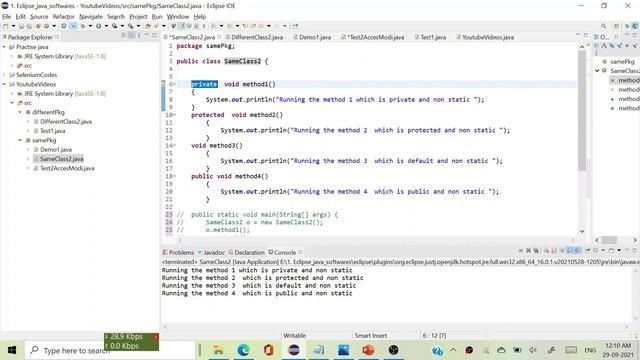
Task: Select Test2AccesModi.java in Package Explorer
Action: [x=67, y=168]
